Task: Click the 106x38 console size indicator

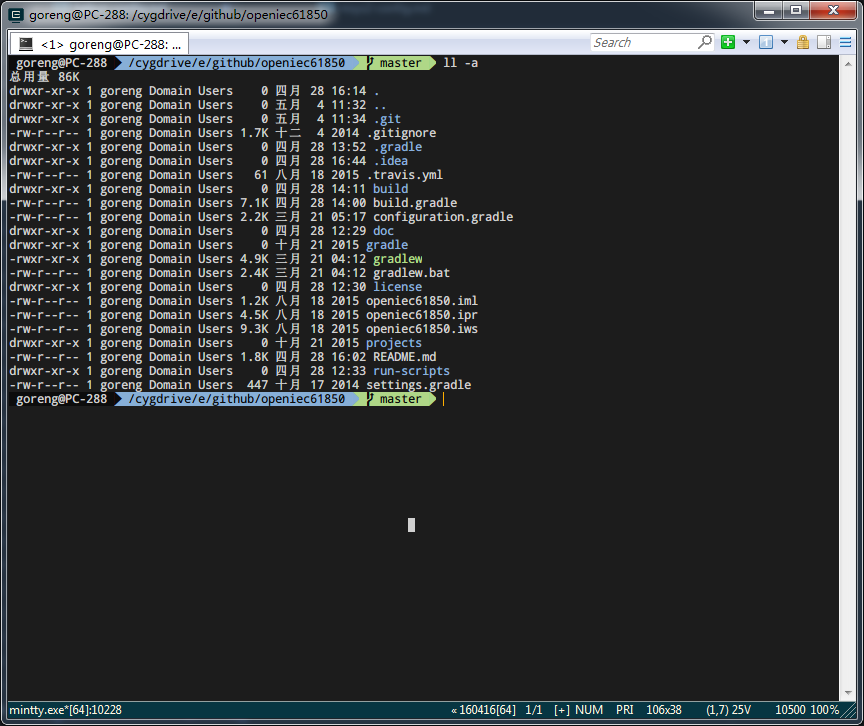Action: (664, 709)
